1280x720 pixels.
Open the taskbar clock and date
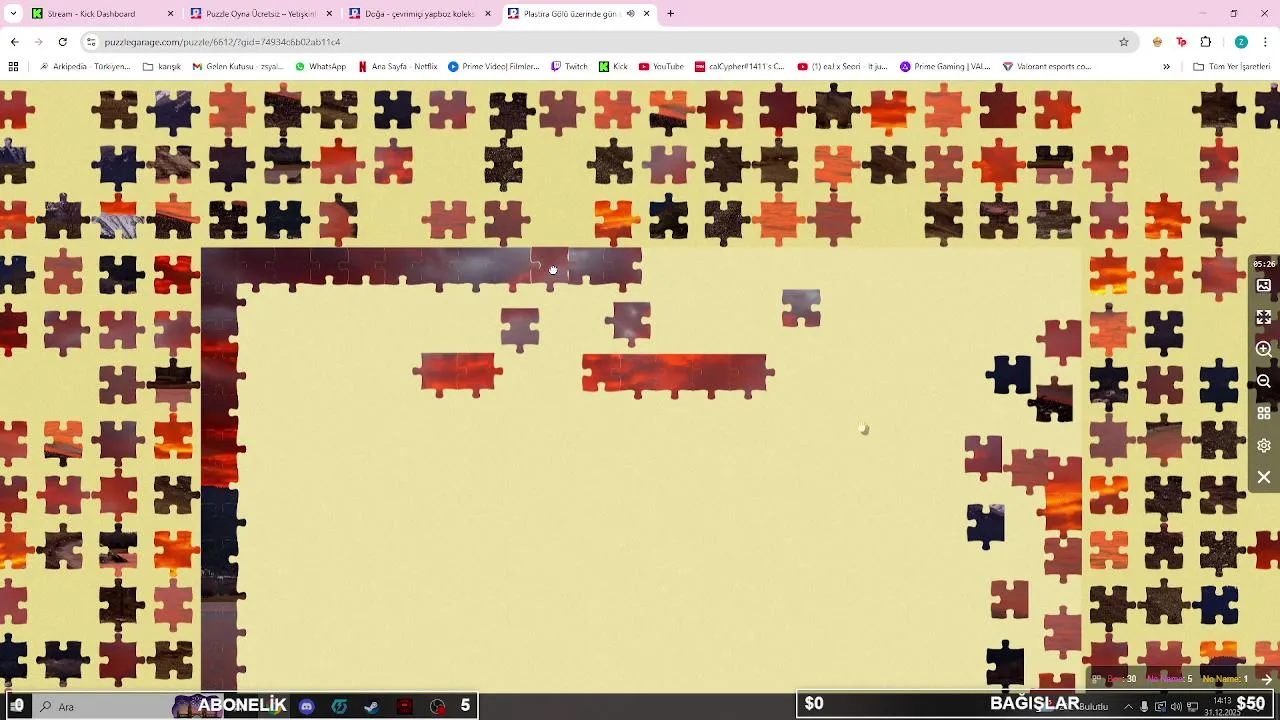[1222, 706]
